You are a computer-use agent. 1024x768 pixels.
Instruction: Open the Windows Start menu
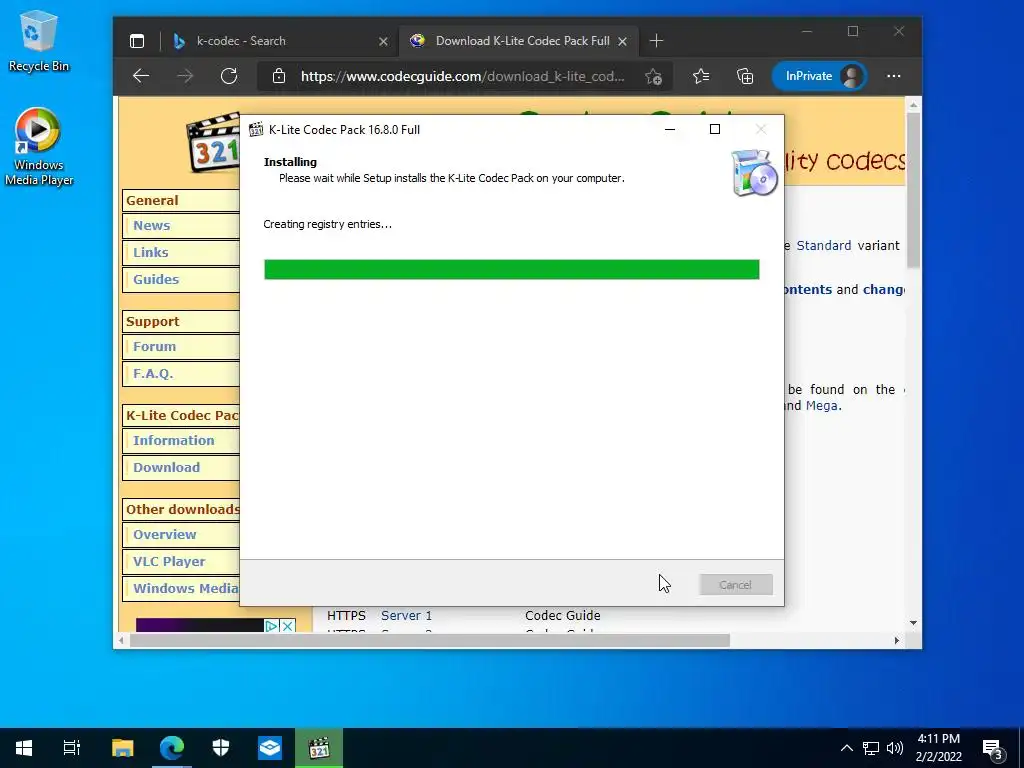click(x=24, y=748)
